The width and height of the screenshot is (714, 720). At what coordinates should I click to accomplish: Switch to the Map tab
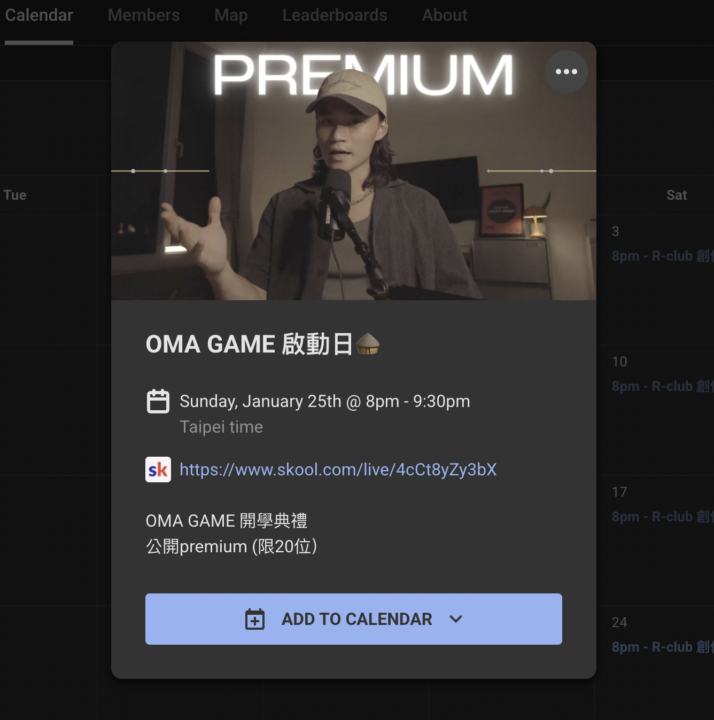coord(231,15)
